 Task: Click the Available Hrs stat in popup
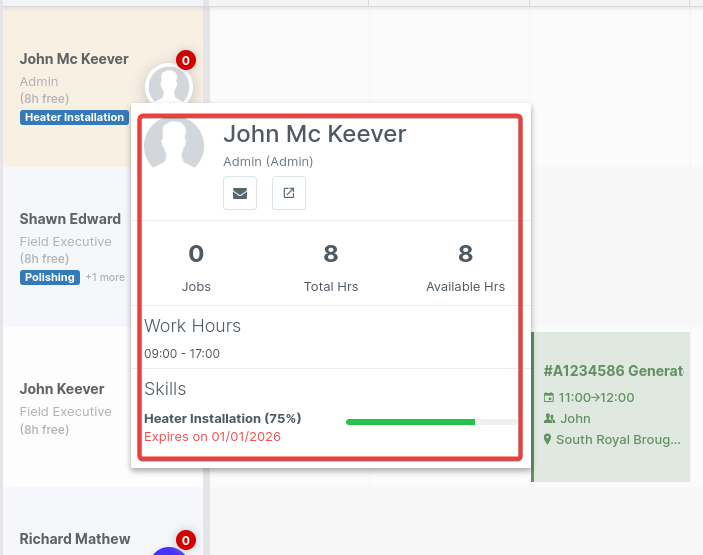[465, 267]
